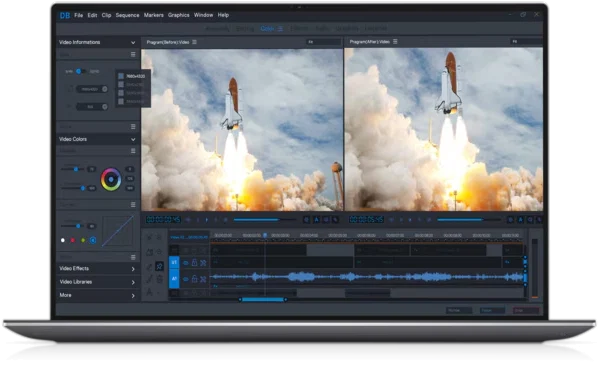Select the green channel dot
The height and width of the screenshot is (367, 599).
point(83,240)
